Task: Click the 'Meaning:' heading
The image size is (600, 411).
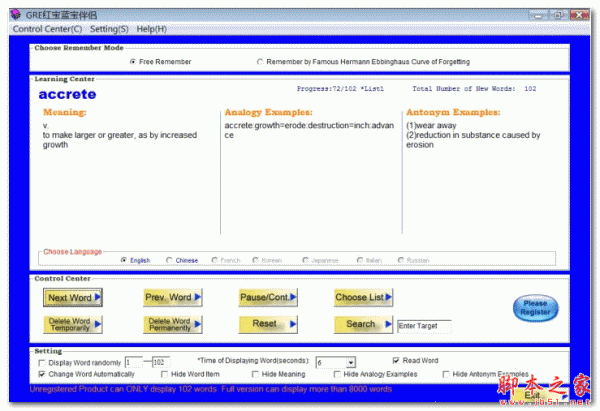Action: point(65,112)
